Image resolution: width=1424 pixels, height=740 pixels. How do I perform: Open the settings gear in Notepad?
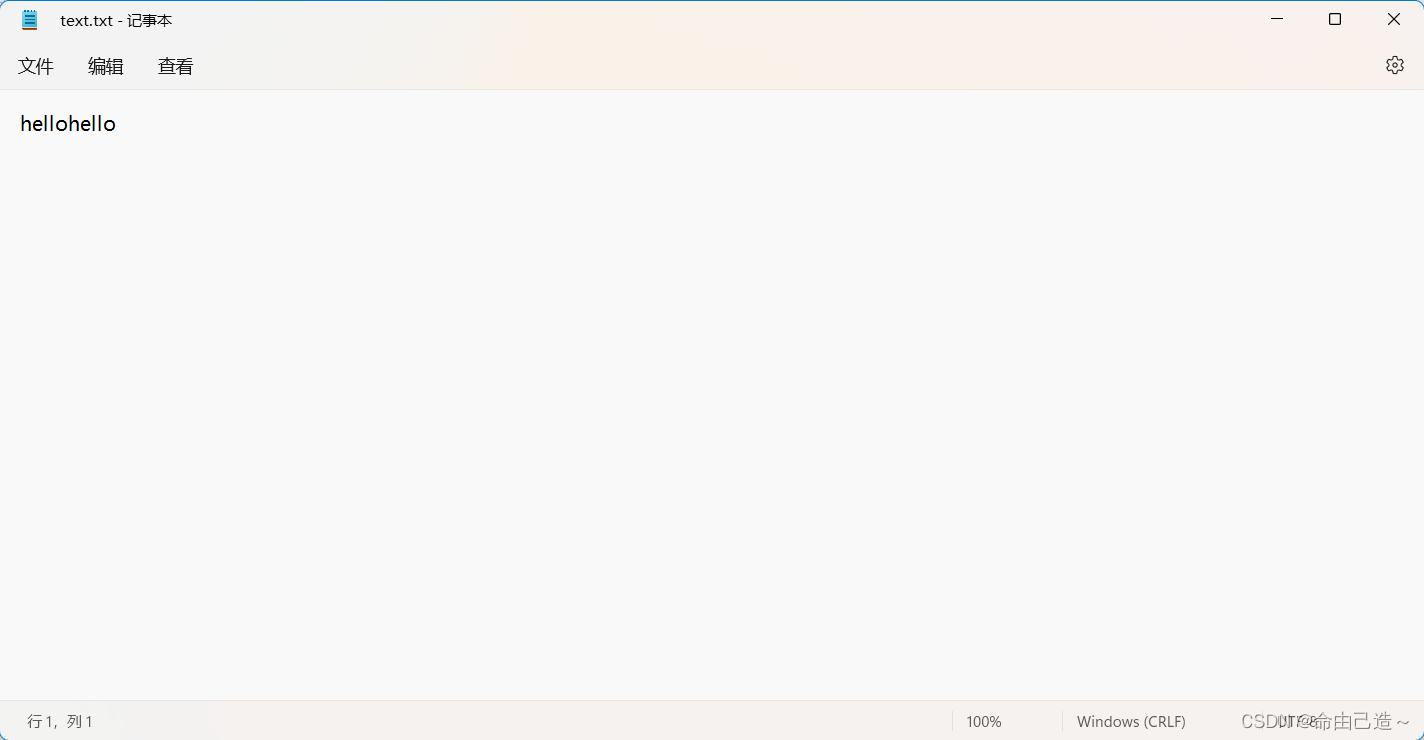(1394, 65)
